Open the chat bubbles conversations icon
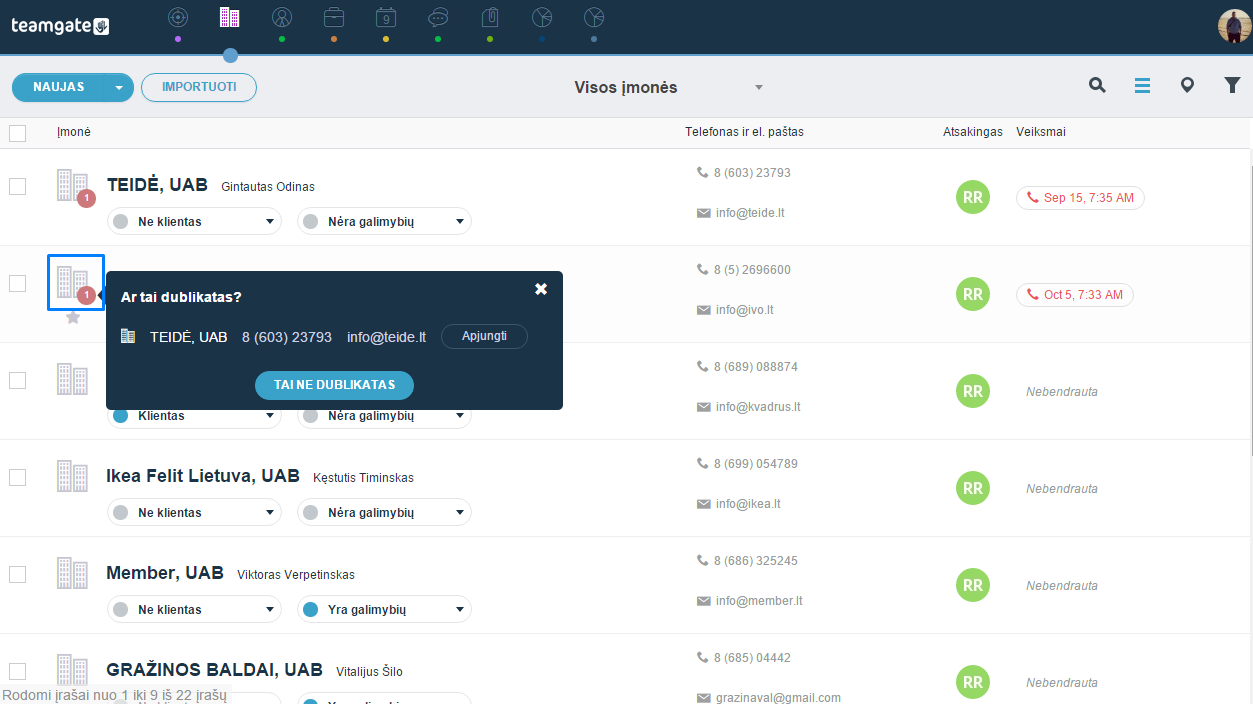 [438, 17]
